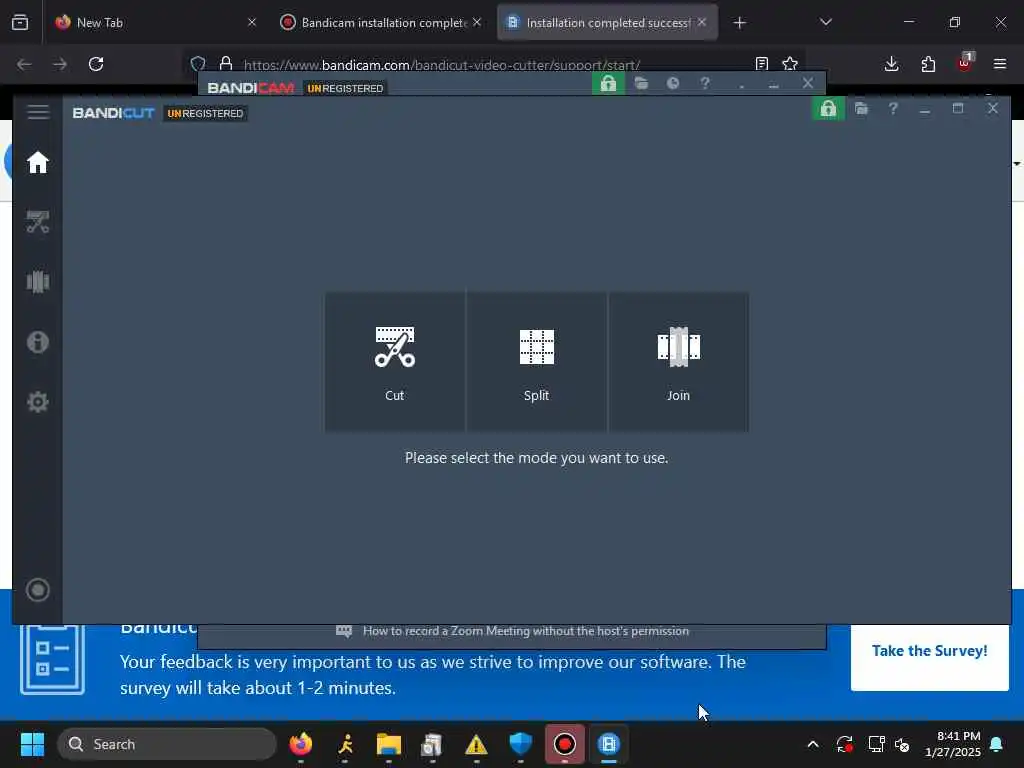1024x768 pixels.
Task: Open the clock showing 8:41 PM
Action: [x=953, y=744]
